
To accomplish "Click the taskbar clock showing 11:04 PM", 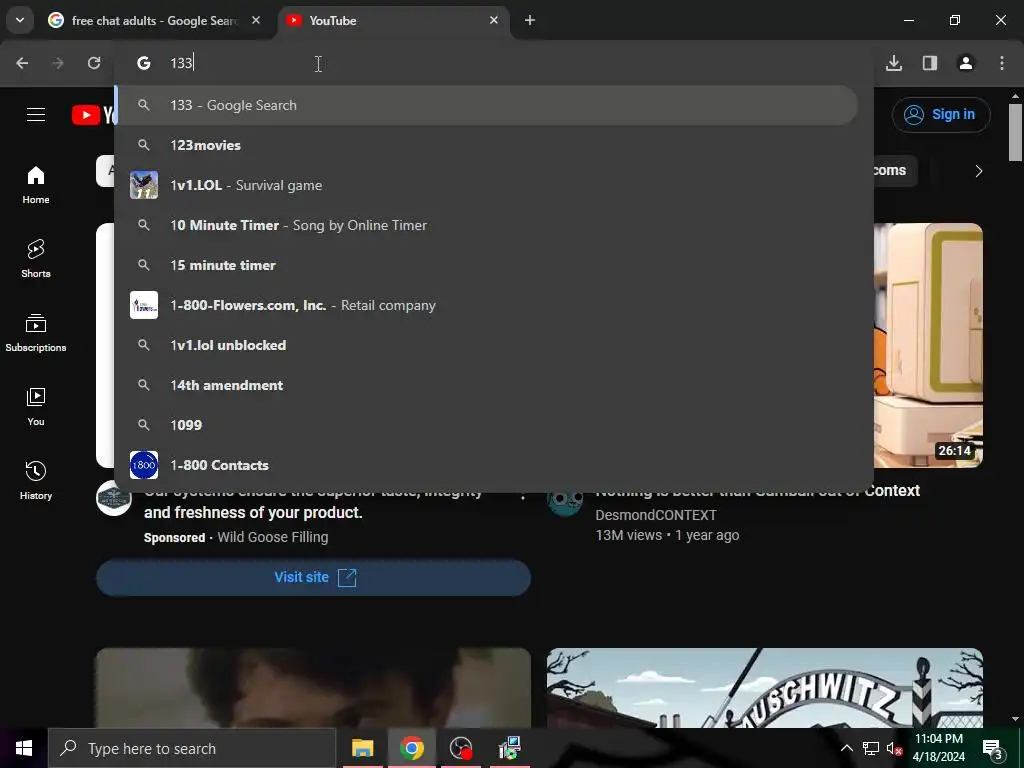I will (x=938, y=748).
